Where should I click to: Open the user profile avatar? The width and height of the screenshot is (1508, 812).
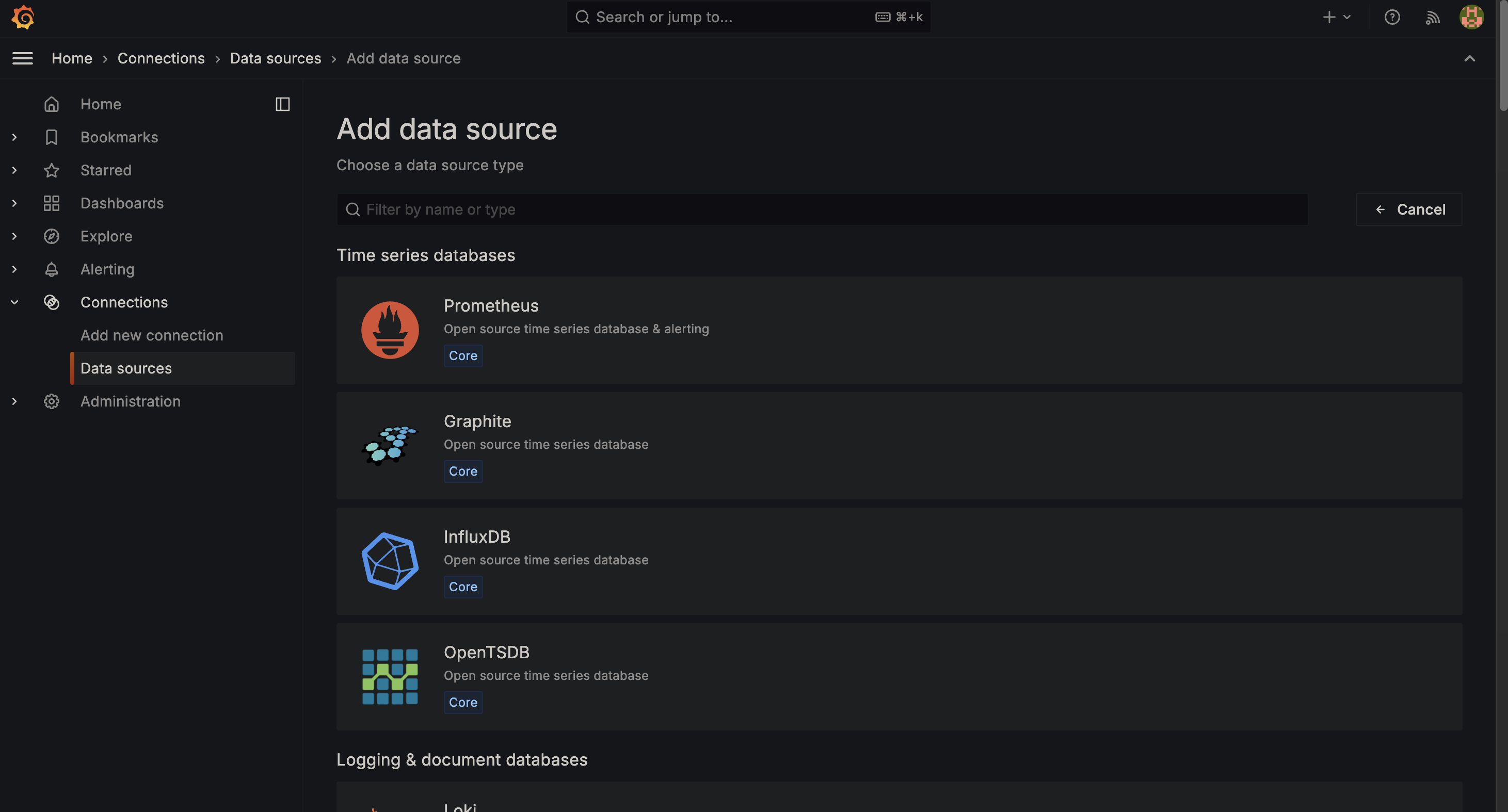tap(1472, 17)
